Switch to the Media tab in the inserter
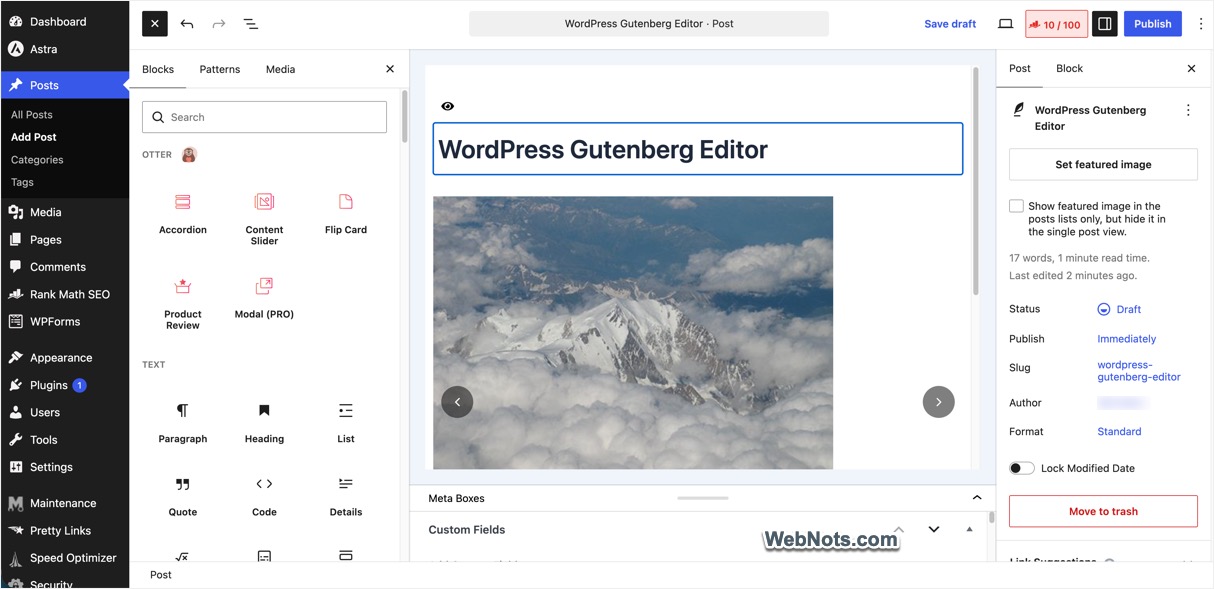 click(280, 69)
